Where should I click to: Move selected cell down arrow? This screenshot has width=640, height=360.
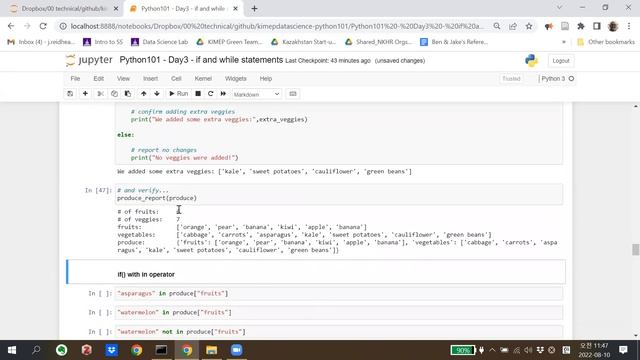point(157,94)
